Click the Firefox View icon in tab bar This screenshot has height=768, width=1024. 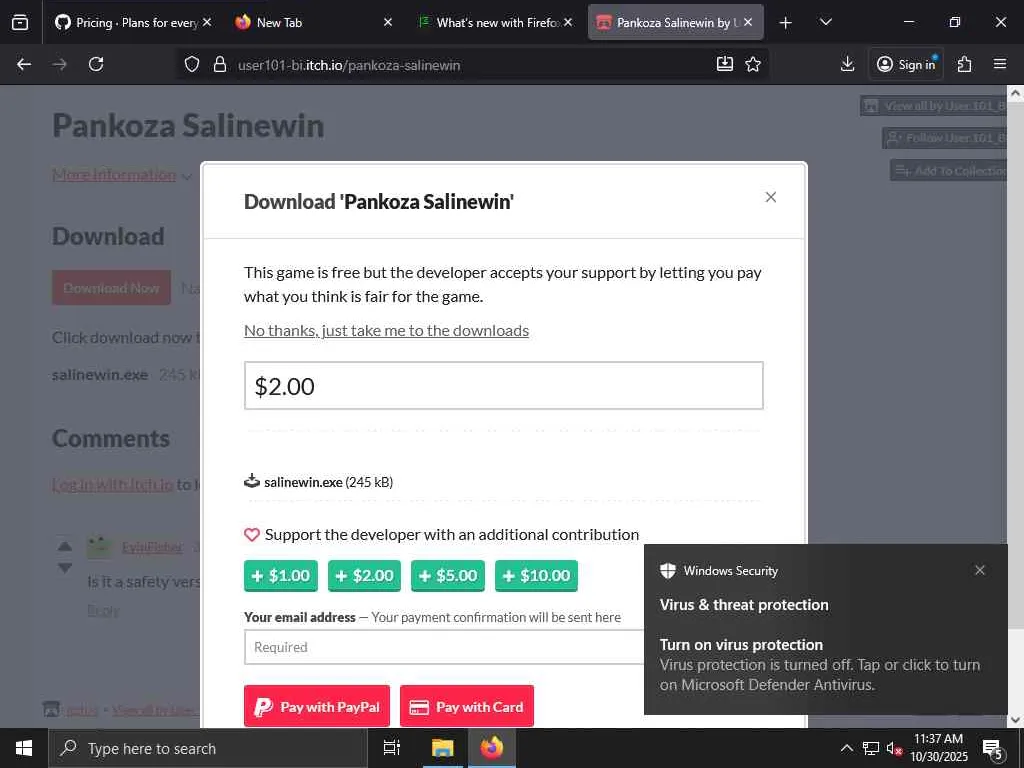click(20, 22)
